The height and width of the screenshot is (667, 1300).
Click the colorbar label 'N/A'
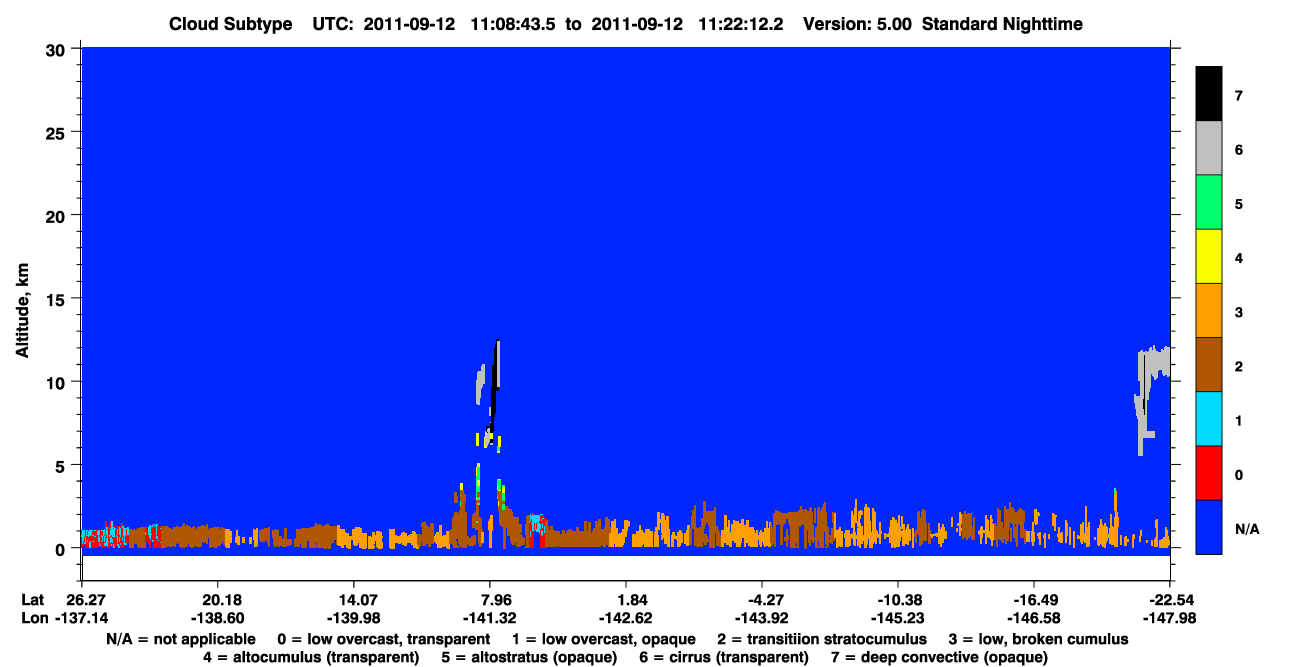[x=1247, y=528]
